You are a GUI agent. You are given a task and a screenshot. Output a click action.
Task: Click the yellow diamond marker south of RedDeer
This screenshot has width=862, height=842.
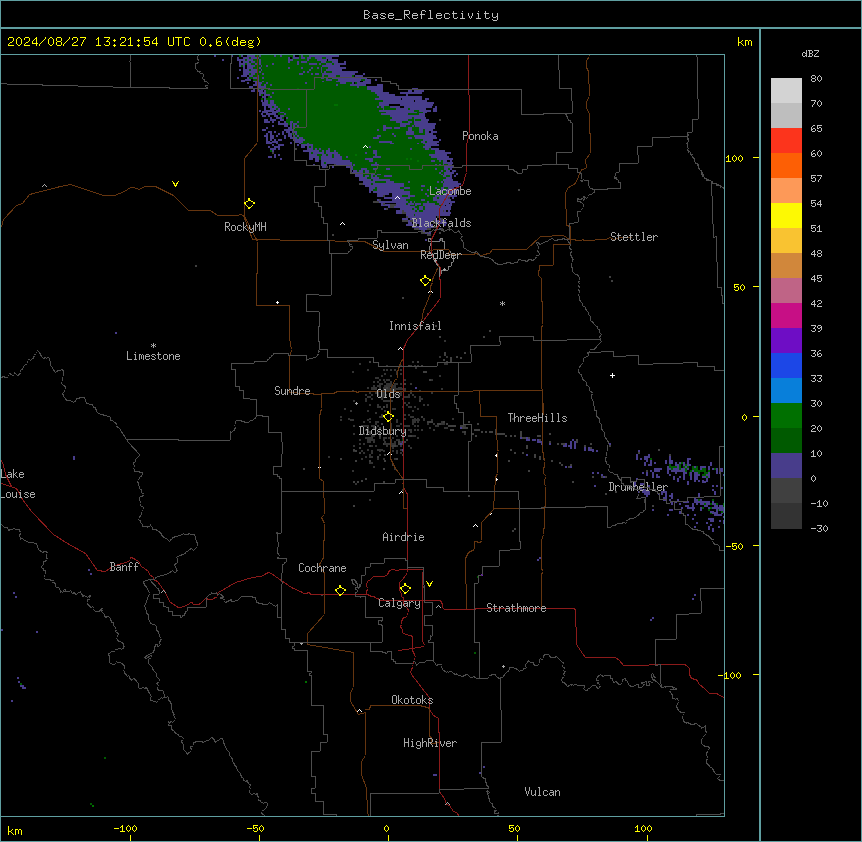pyautogui.click(x=426, y=281)
